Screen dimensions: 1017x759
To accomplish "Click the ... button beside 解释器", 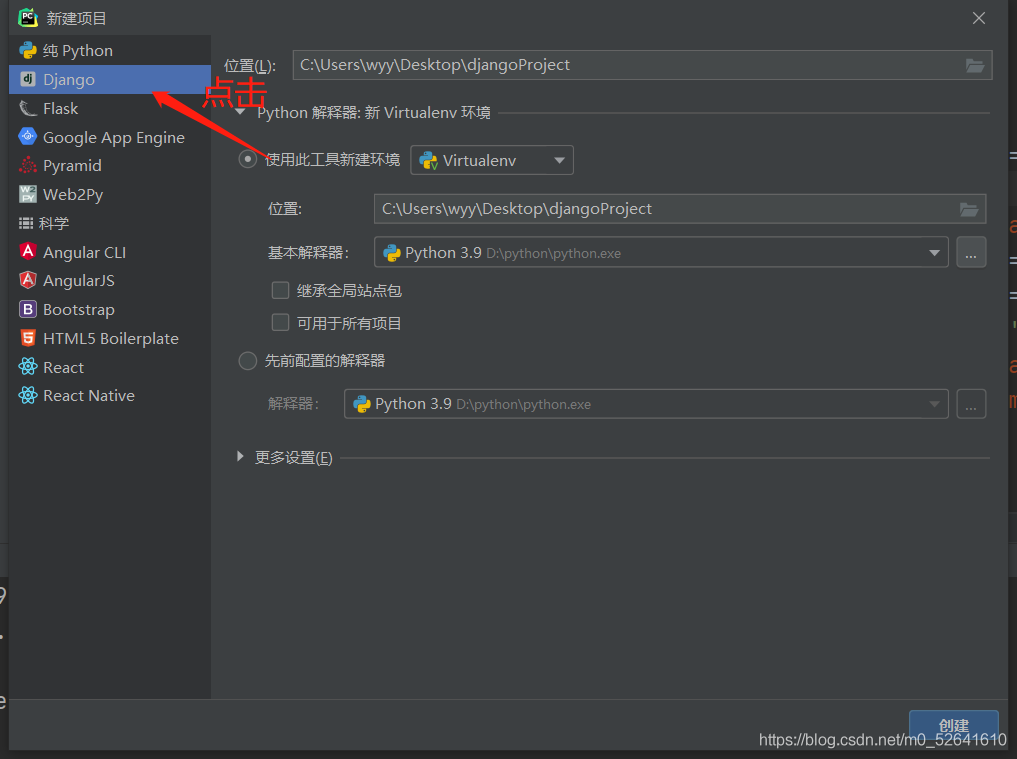I will (971, 404).
